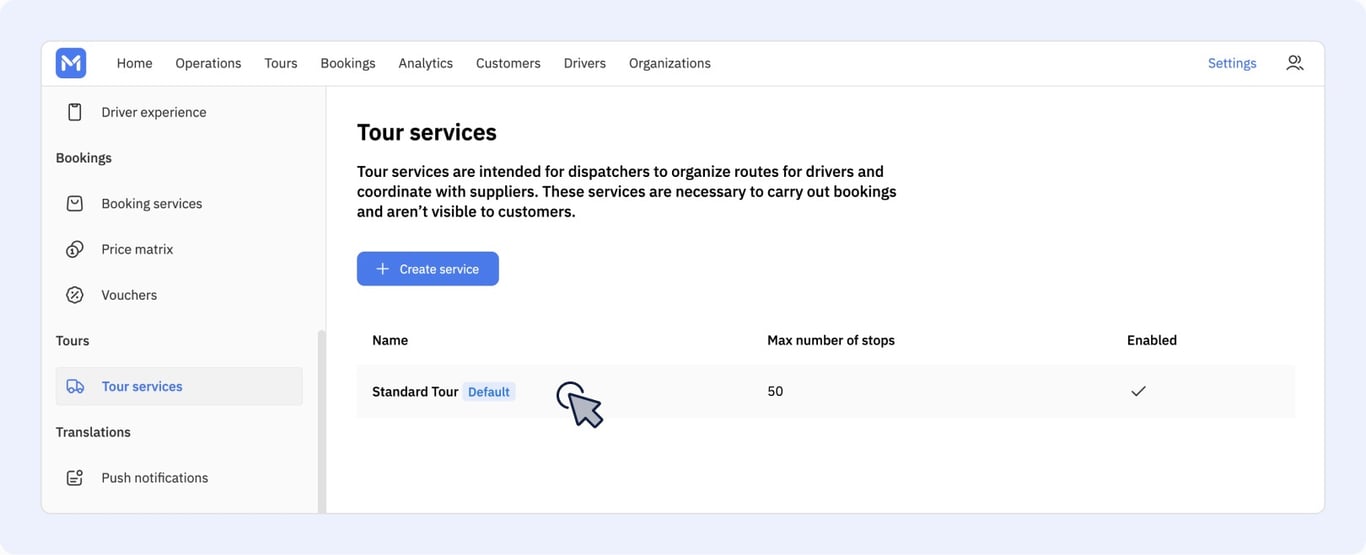Click the Tours sidebar section label

click(x=73, y=341)
